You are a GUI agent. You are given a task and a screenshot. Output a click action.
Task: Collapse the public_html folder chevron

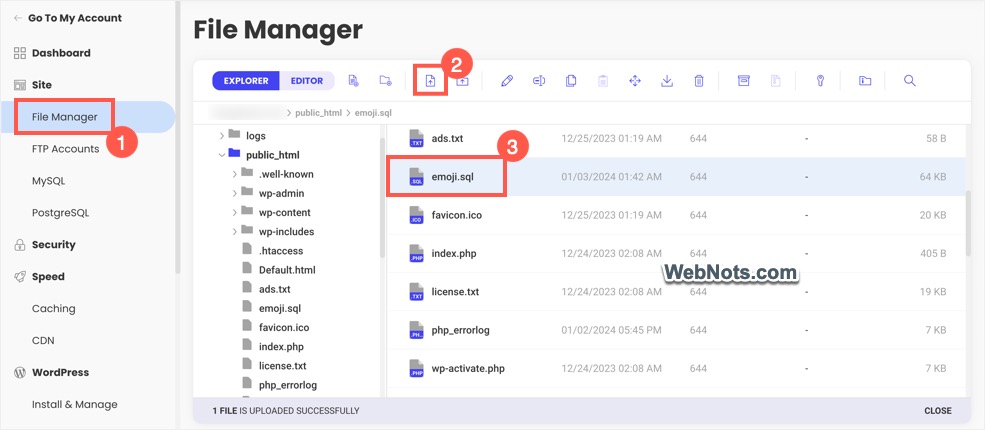pyautogui.click(x=221, y=154)
